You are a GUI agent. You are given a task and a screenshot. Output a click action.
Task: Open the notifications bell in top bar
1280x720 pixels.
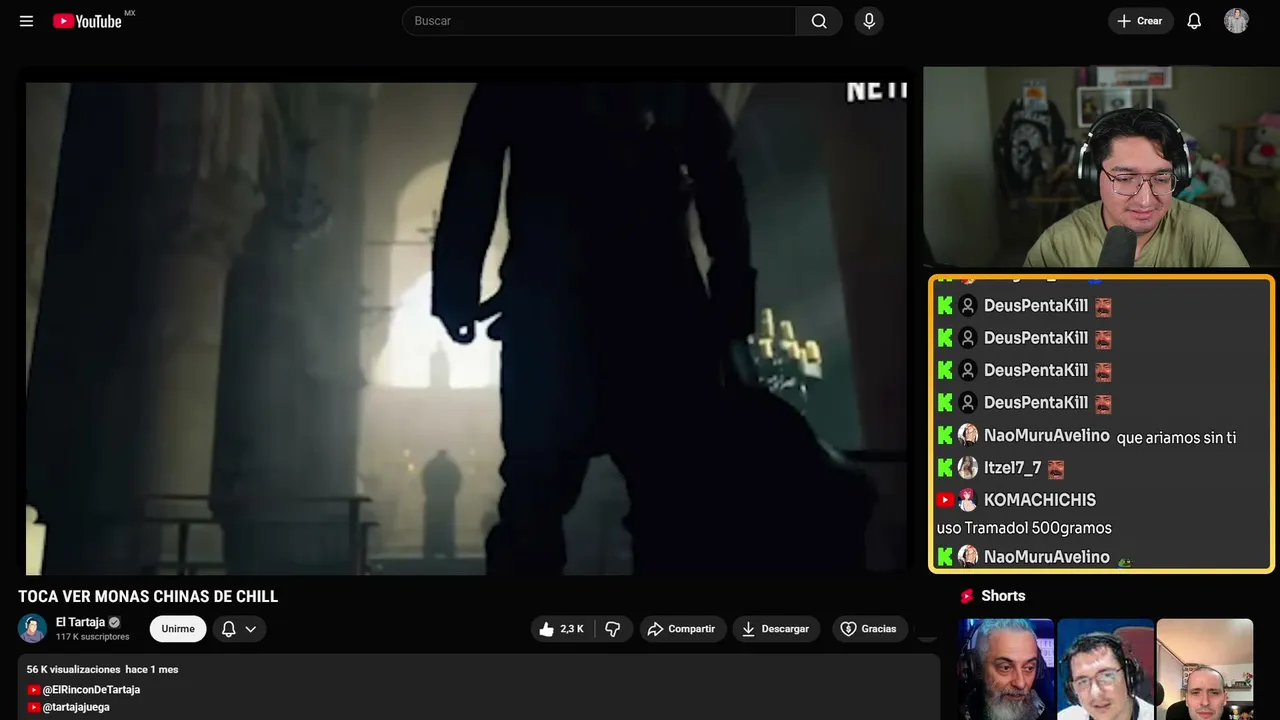[1194, 21]
